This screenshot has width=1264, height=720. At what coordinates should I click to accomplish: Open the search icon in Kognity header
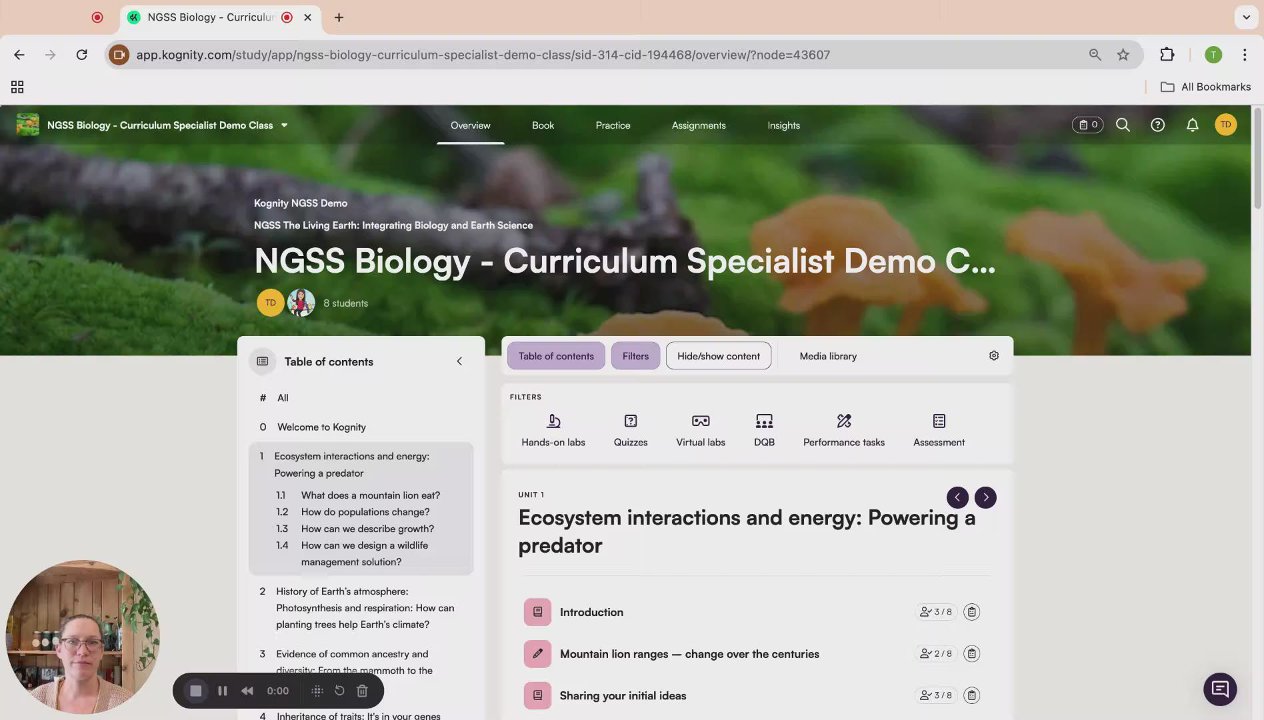pos(1123,125)
